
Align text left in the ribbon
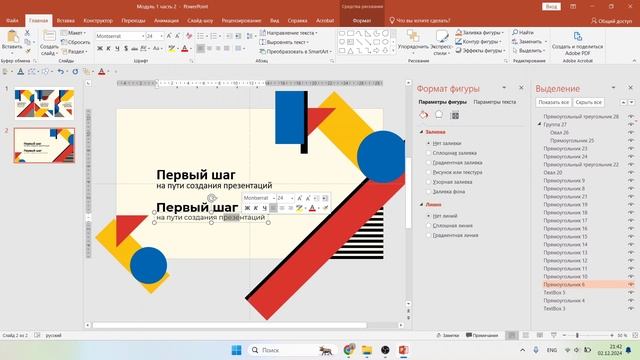[x=200, y=49]
